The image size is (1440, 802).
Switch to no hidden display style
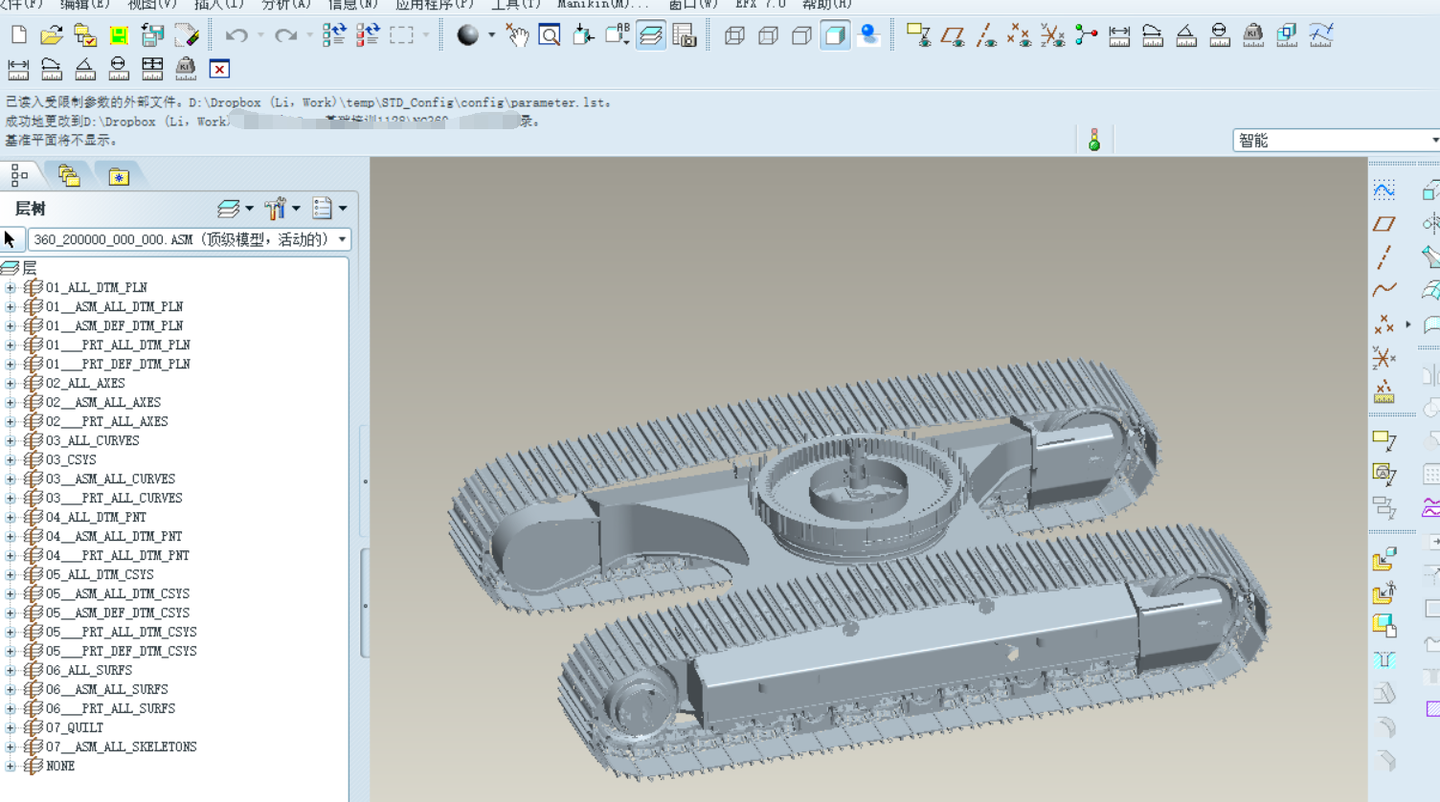coord(801,36)
